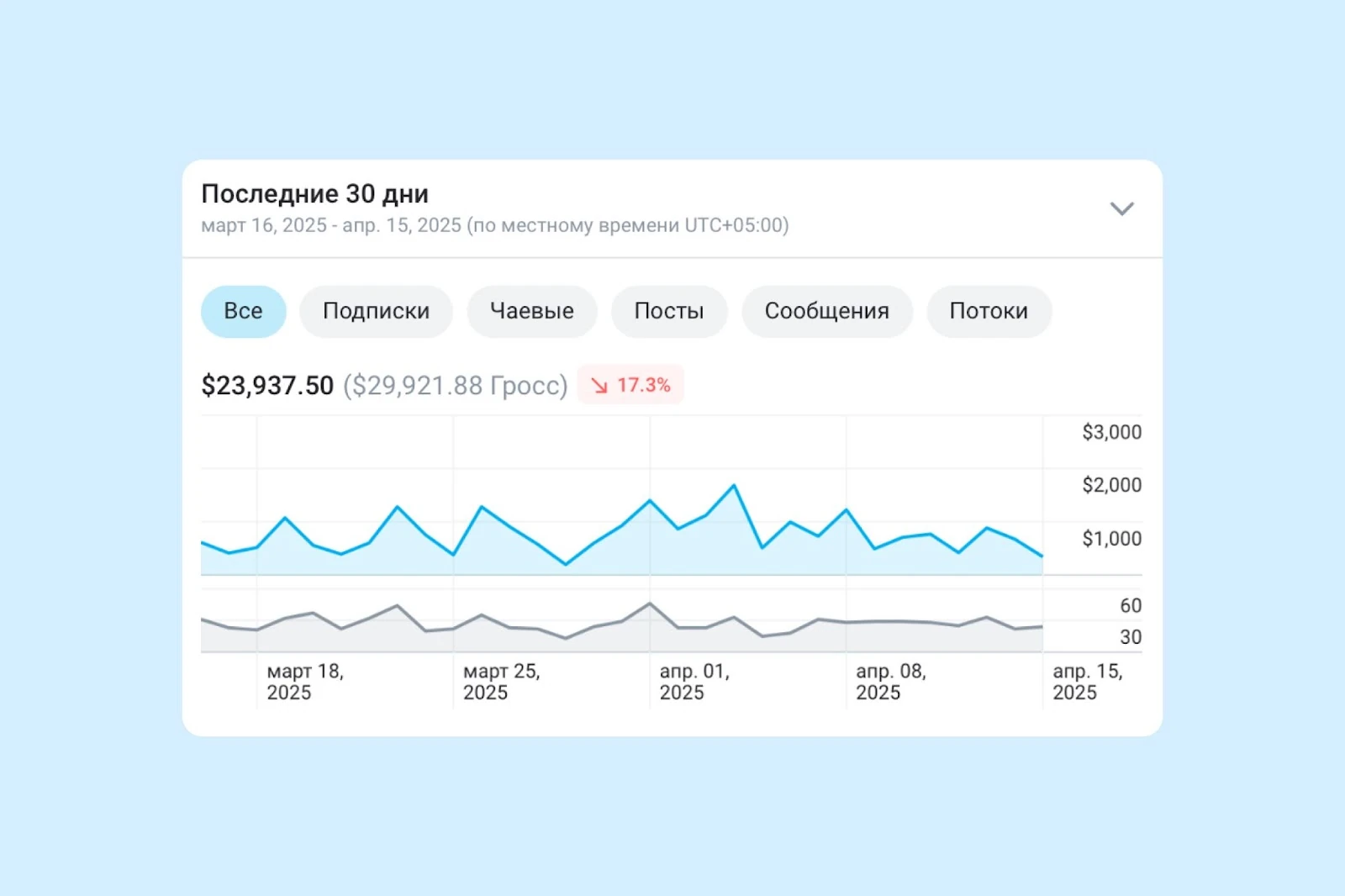Screen dimensions: 1345x896
Task: Click the highest peak of gray transactions line
Action: coord(650,603)
